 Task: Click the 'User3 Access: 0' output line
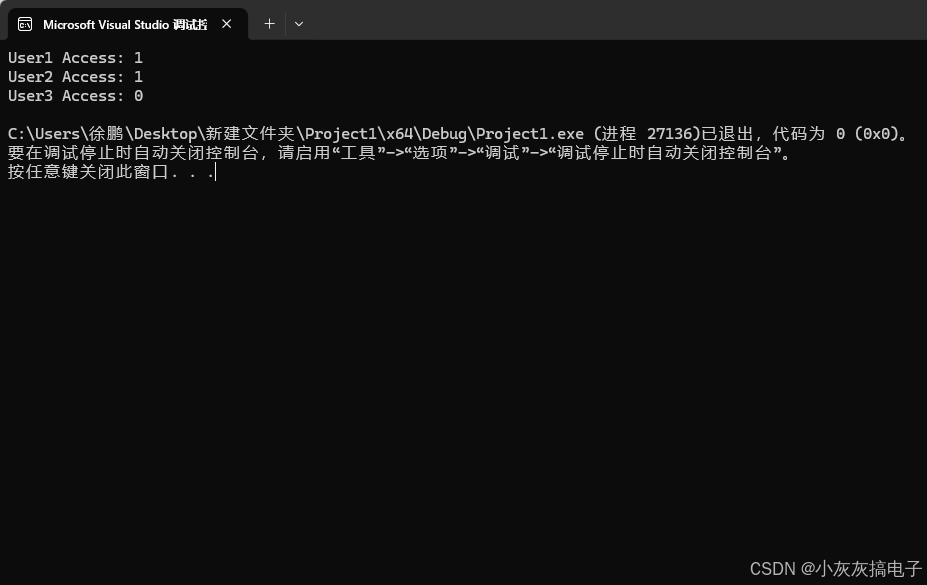tap(75, 96)
